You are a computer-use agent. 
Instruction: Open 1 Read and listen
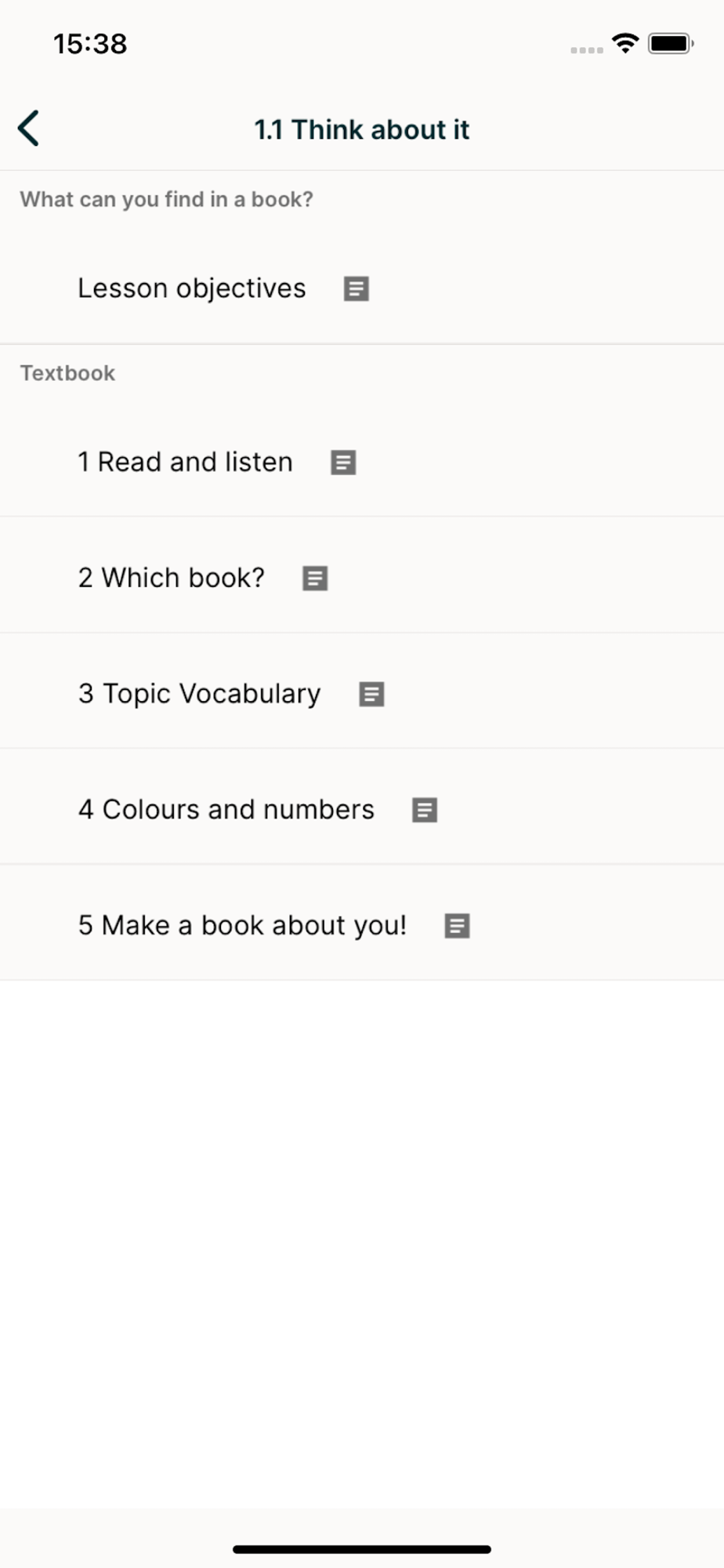click(185, 462)
